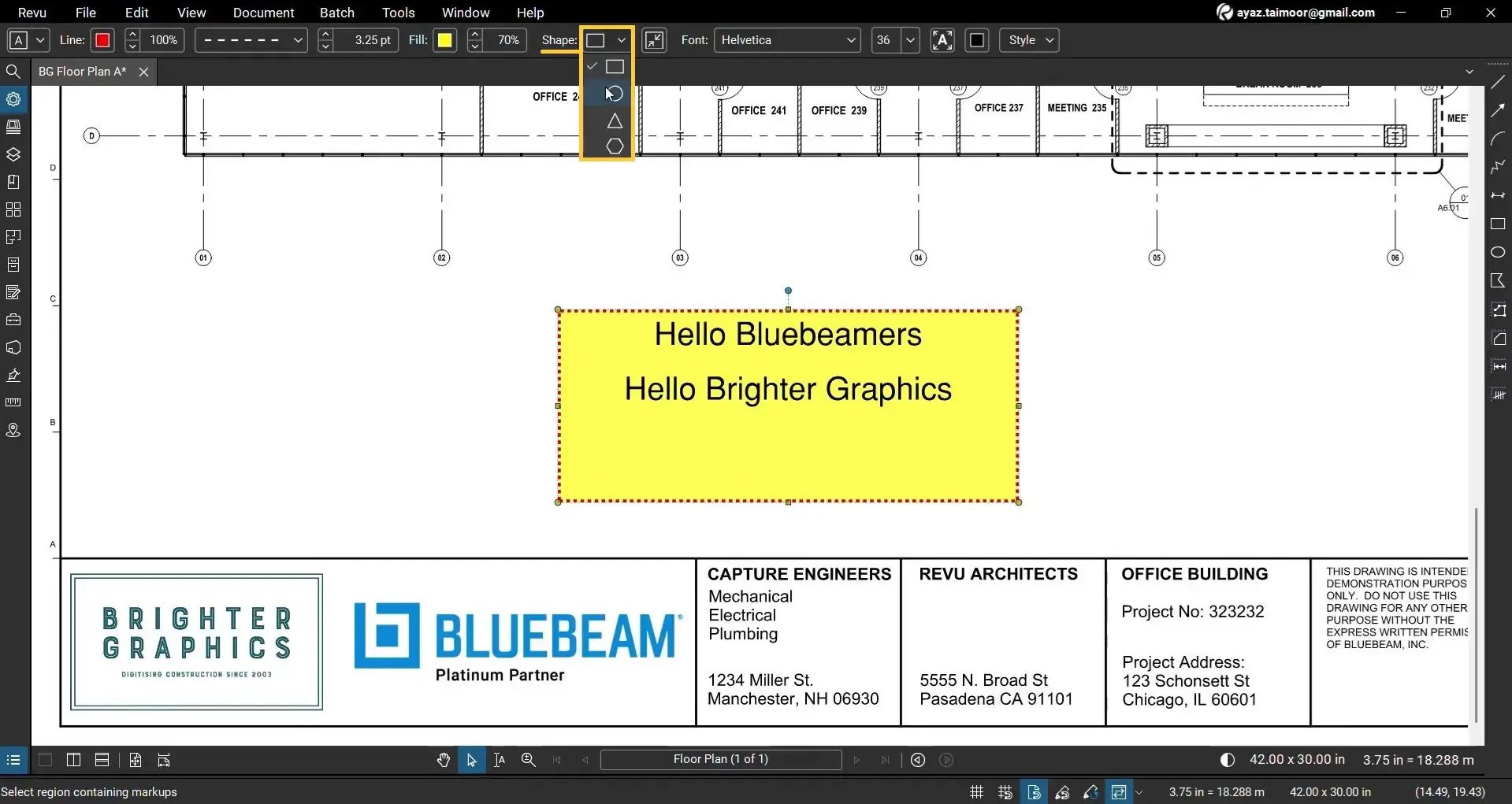
Task: Open the Tool Chest panel
Action: pyautogui.click(x=13, y=319)
